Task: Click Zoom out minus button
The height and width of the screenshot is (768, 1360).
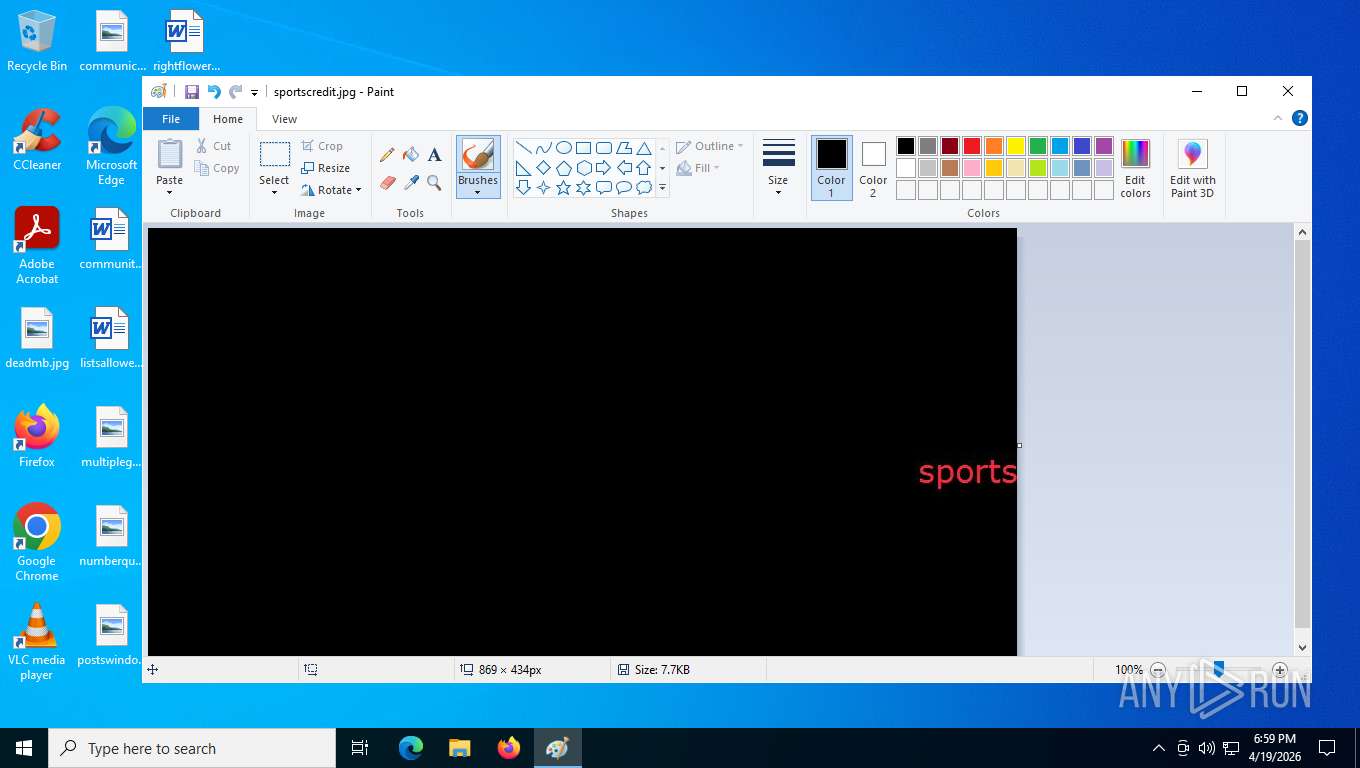Action: [1158, 670]
